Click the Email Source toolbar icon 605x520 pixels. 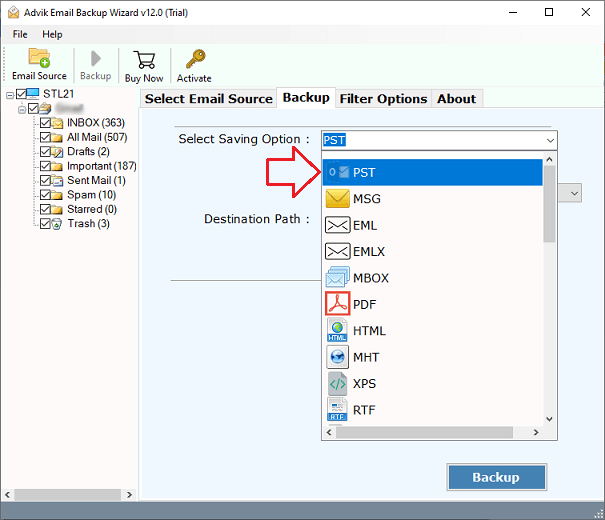(38, 64)
